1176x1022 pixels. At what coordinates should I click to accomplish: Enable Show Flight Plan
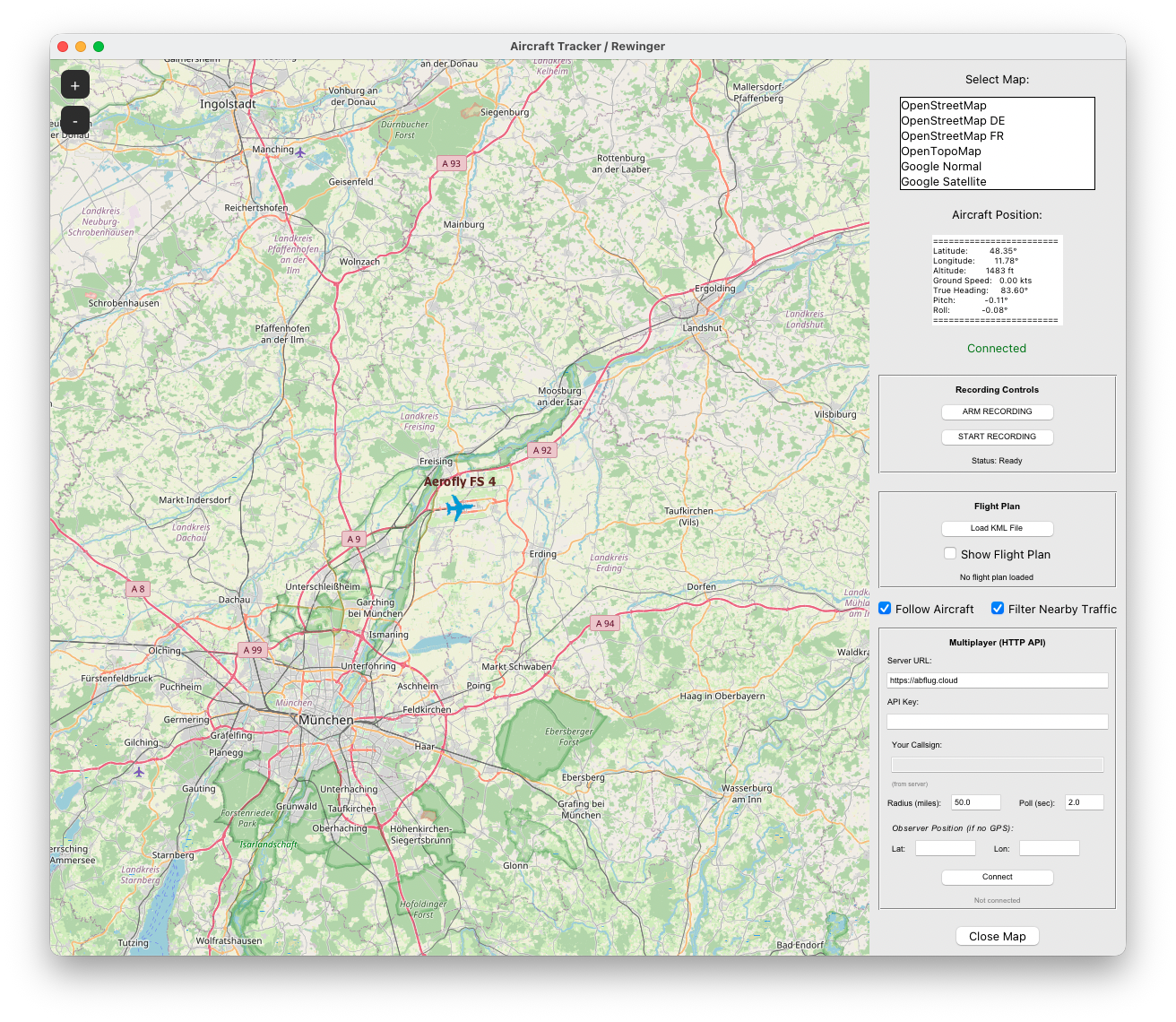950,553
